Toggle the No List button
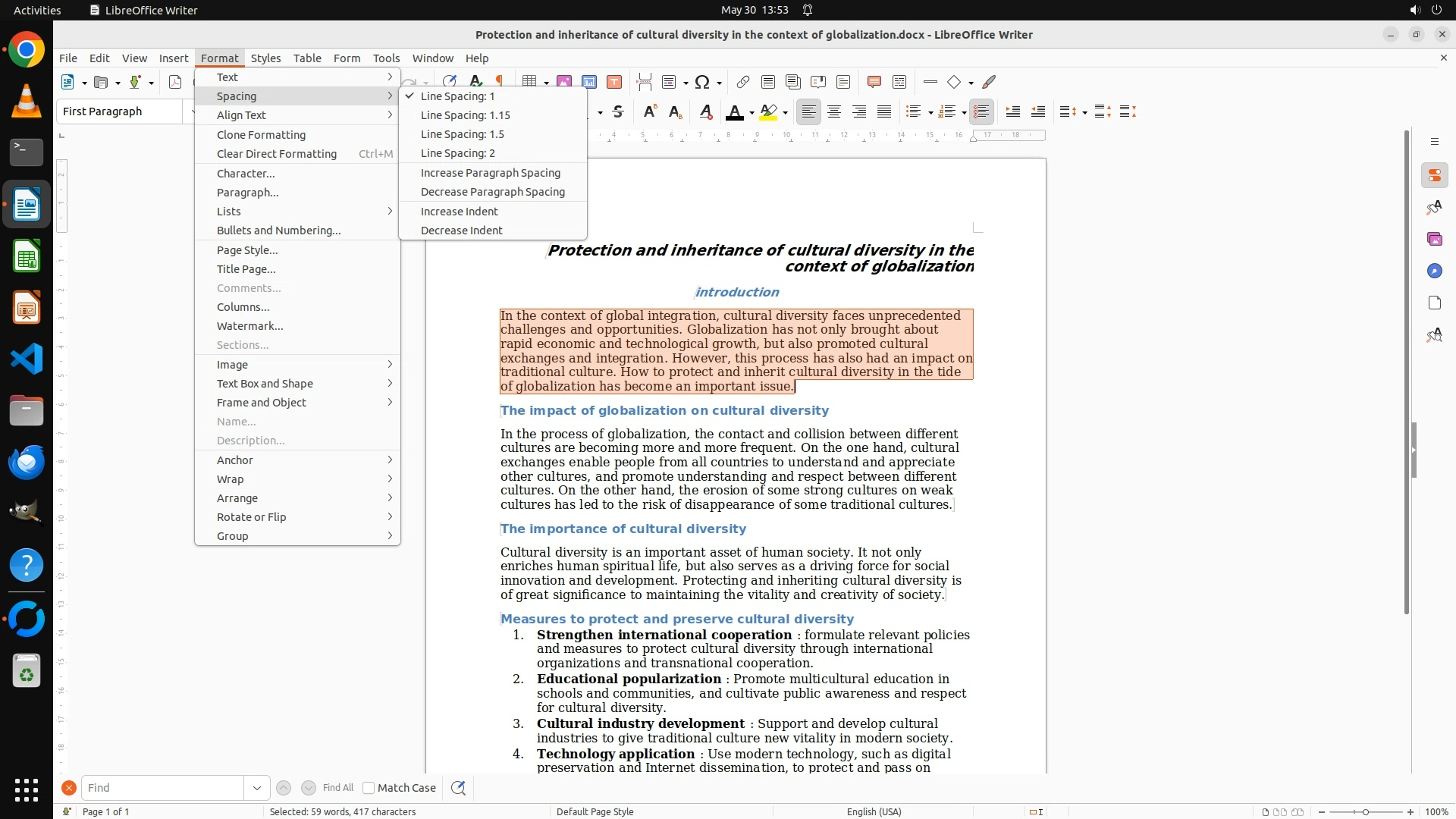The height and width of the screenshot is (819, 1456). coord(981,112)
